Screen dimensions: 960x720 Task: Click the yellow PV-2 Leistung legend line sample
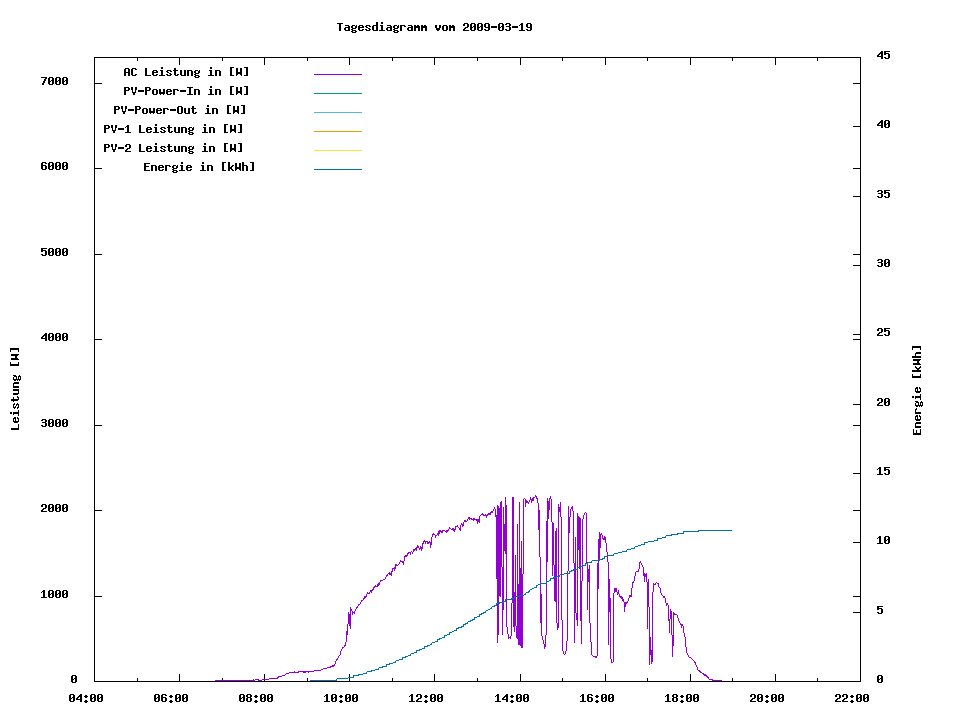pos(337,150)
